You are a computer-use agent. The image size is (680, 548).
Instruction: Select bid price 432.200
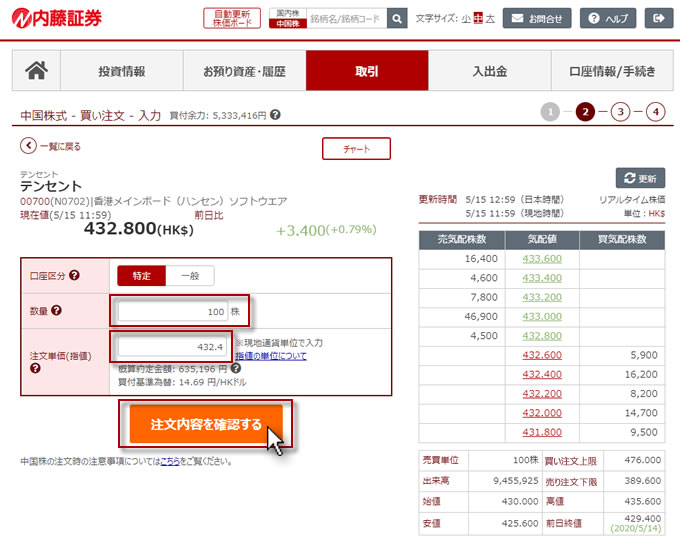click(542, 394)
